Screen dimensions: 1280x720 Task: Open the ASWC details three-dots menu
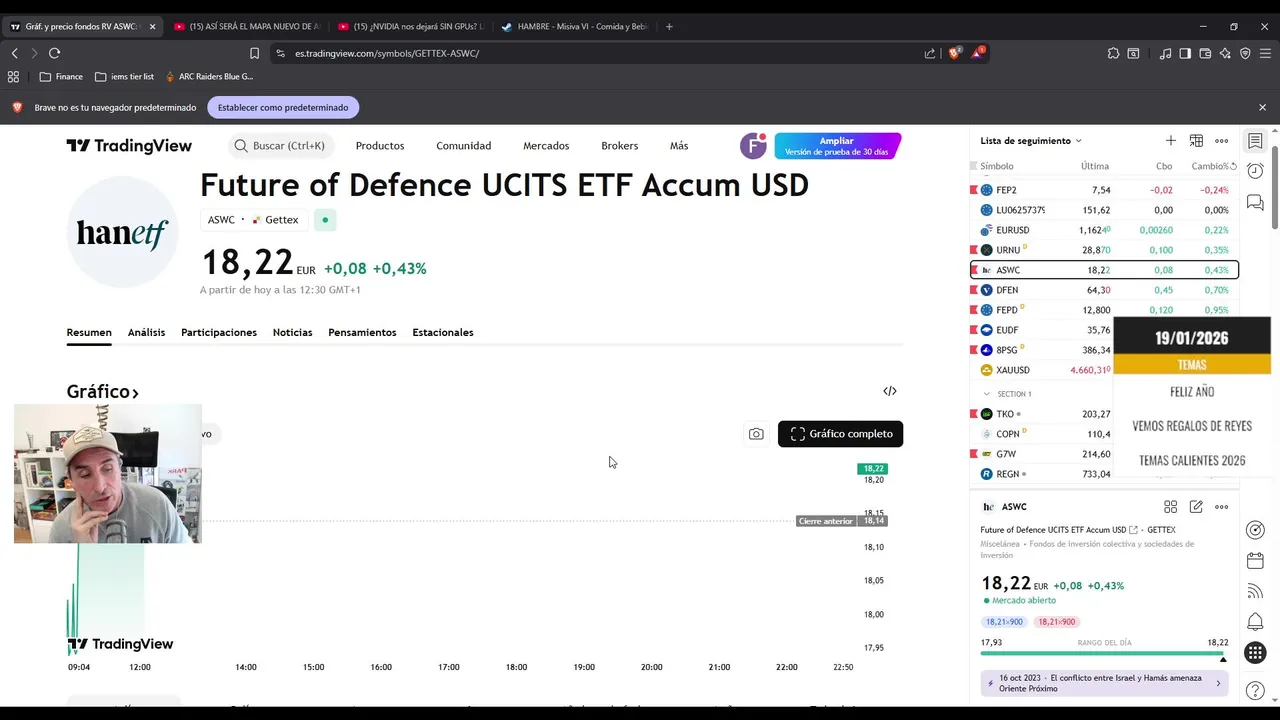pos(1222,507)
